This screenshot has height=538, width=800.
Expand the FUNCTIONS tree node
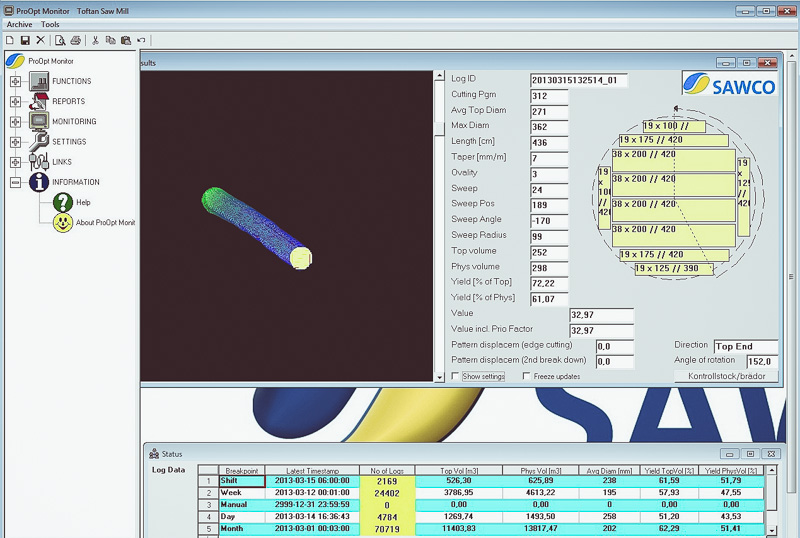pos(15,81)
